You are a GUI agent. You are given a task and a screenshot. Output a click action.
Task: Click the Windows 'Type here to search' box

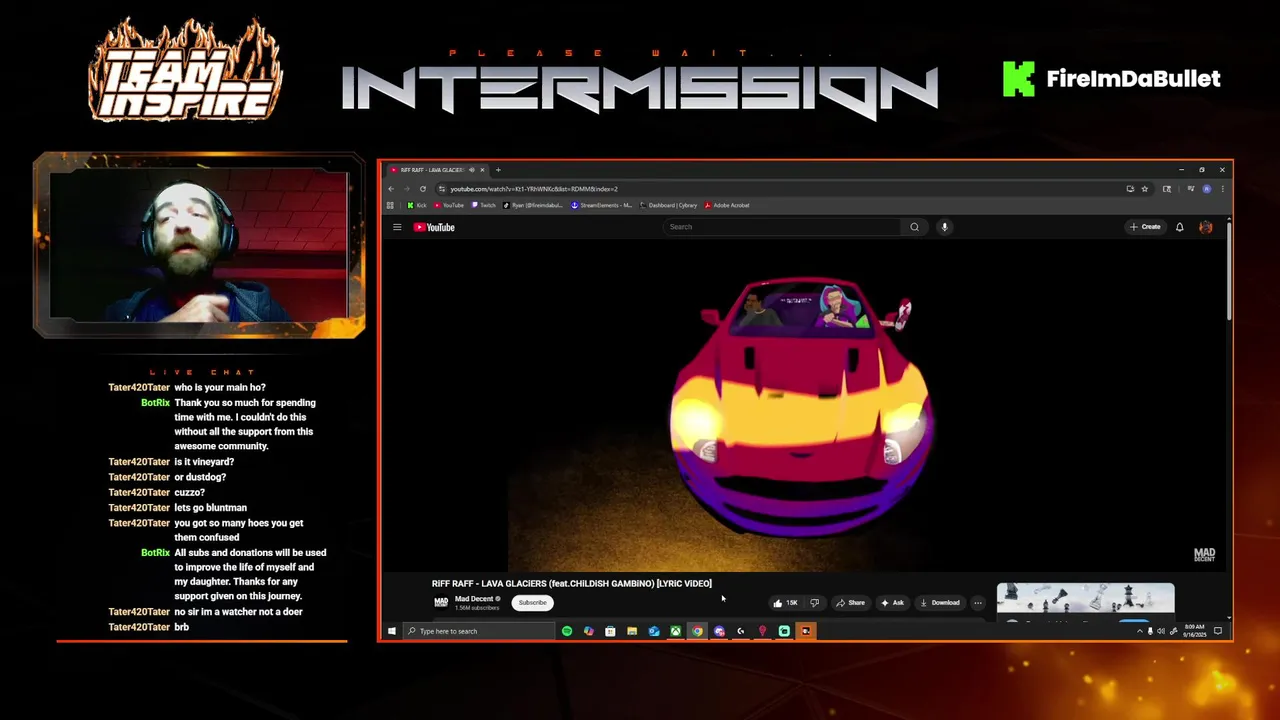(x=479, y=631)
